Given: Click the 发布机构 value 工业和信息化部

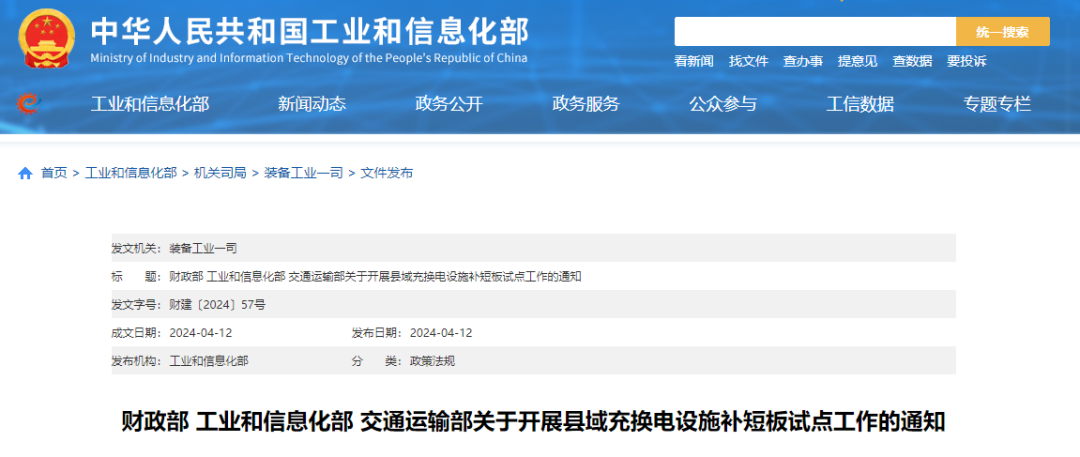Looking at the screenshot, I should 209,360.
